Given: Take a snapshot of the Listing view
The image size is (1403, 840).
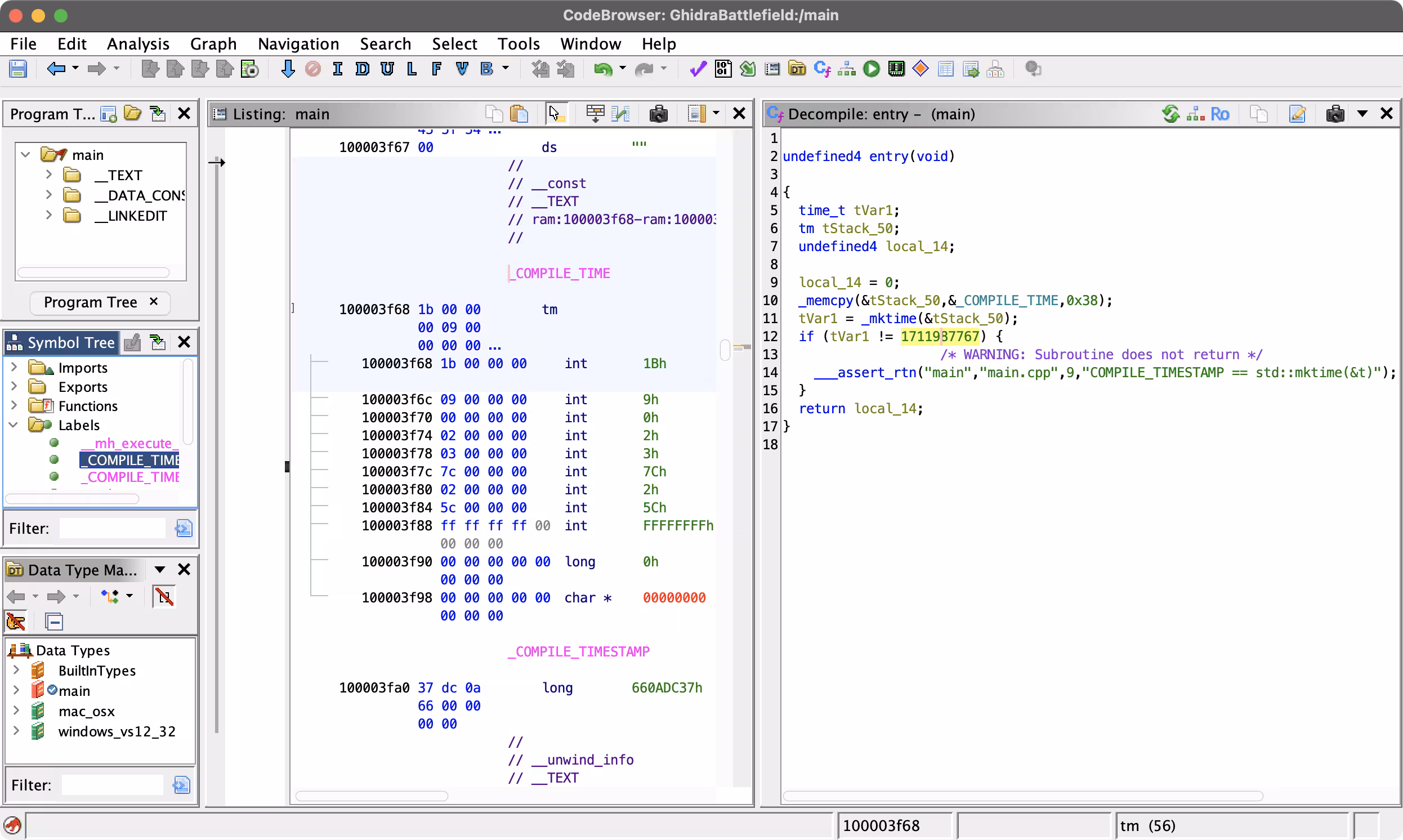Looking at the screenshot, I should tap(658, 114).
